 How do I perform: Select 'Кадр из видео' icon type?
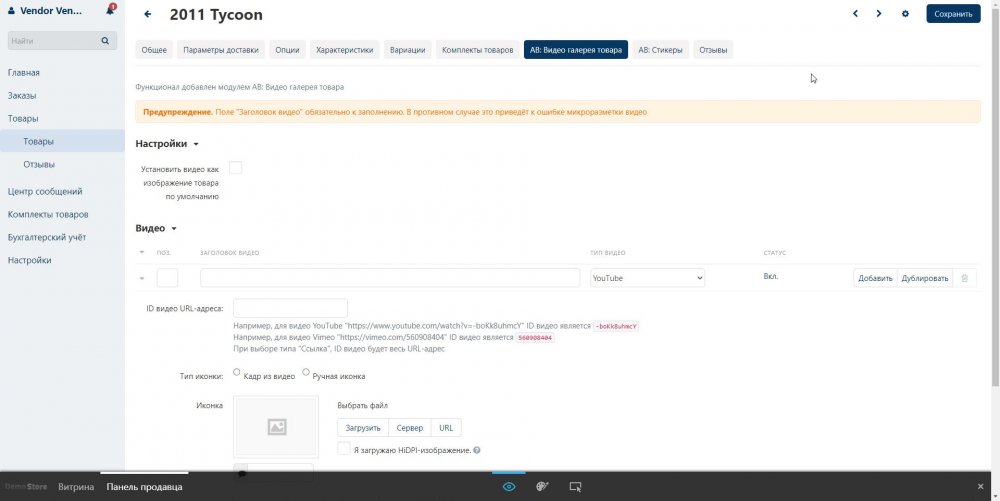pos(237,372)
